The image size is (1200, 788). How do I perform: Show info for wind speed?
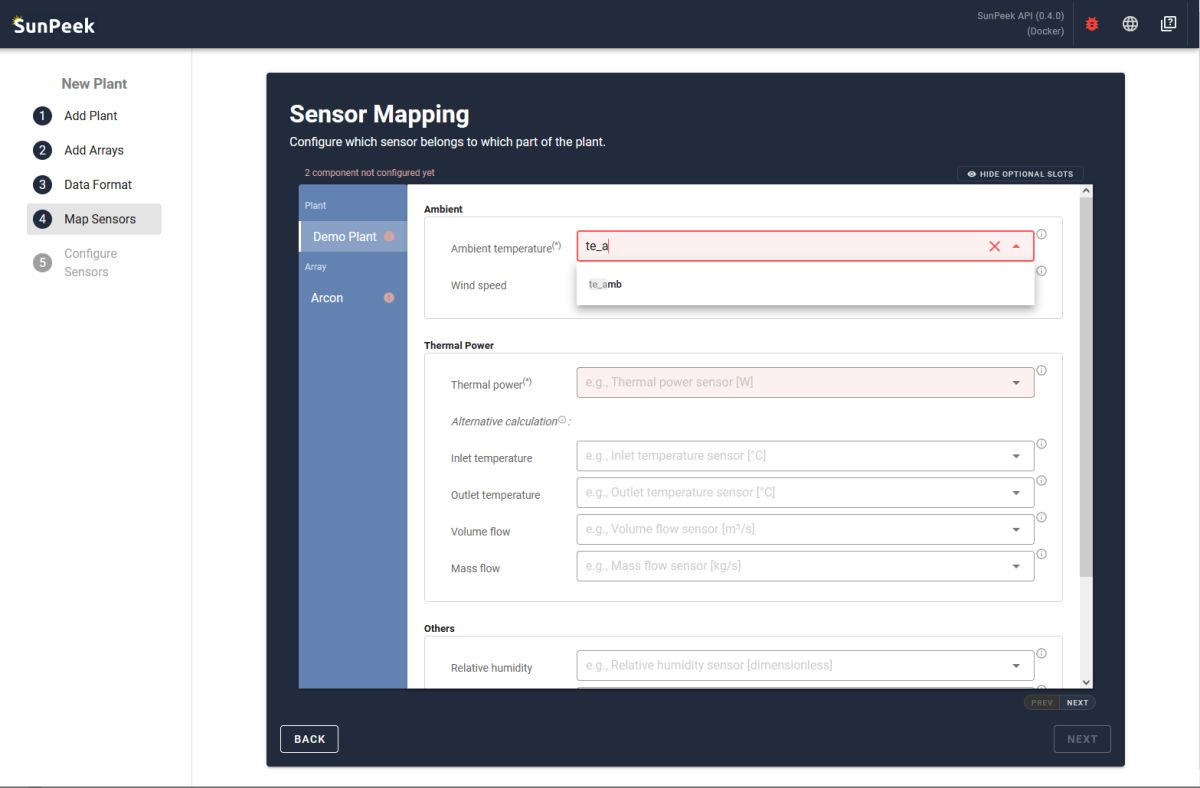(x=1041, y=271)
